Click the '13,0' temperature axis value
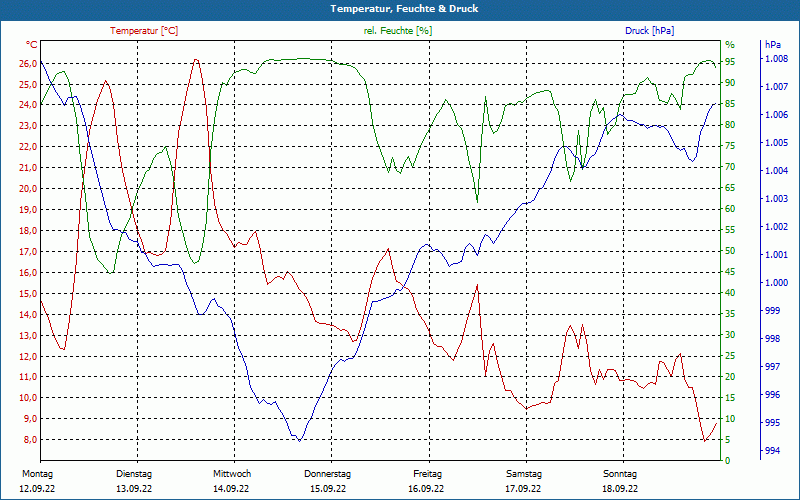Screen dimensions: 800x500 (x=29, y=335)
